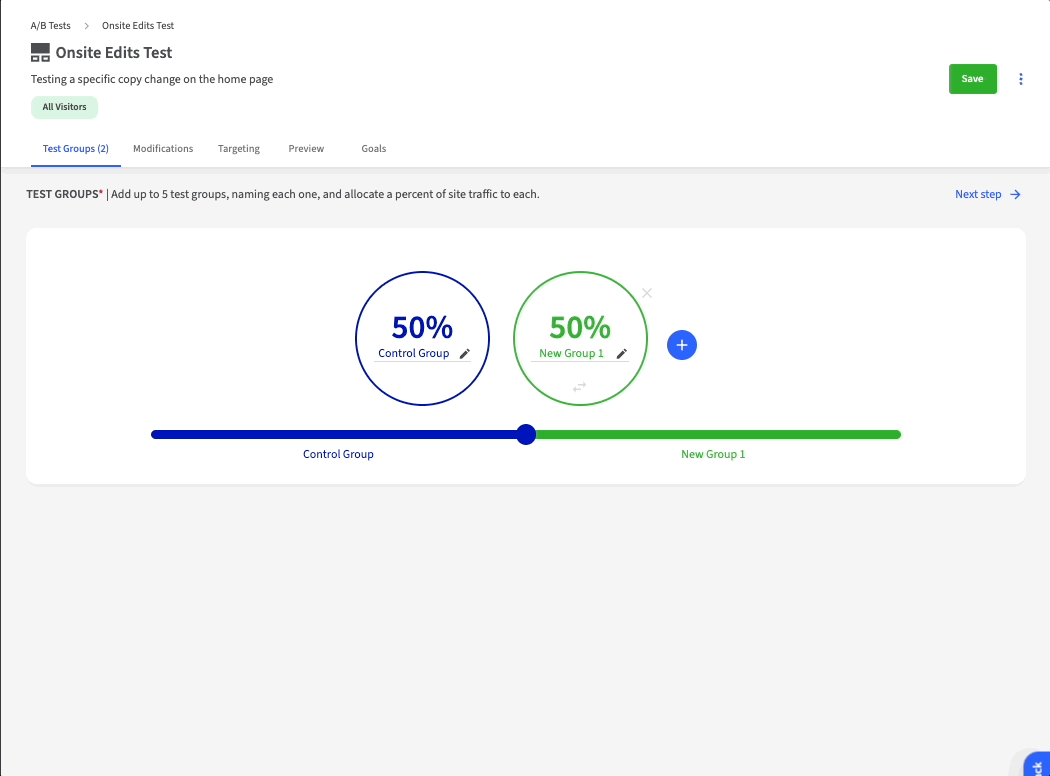1050x776 pixels.
Task: Click the Onsite Edits Test layout icon
Action: click(x=40, y=53)
